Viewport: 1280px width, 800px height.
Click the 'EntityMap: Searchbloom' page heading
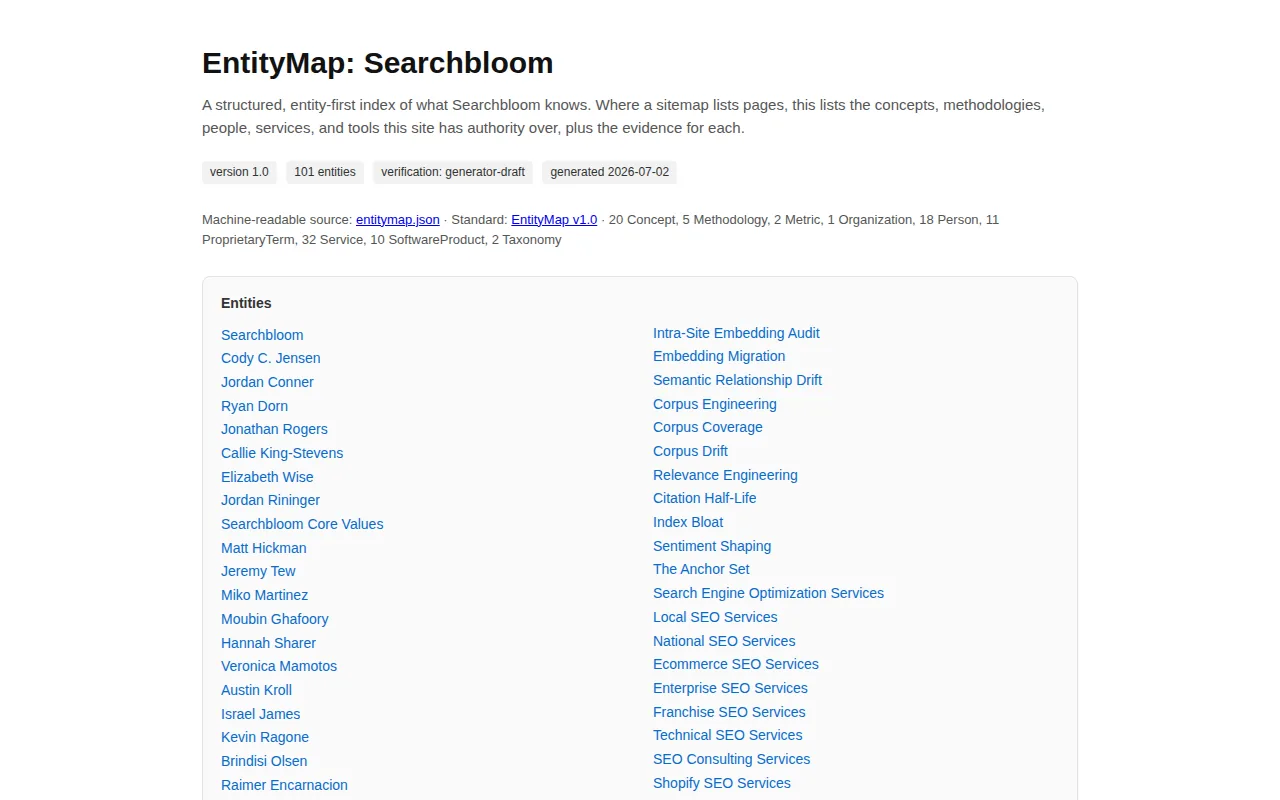[x=378, y=63]
